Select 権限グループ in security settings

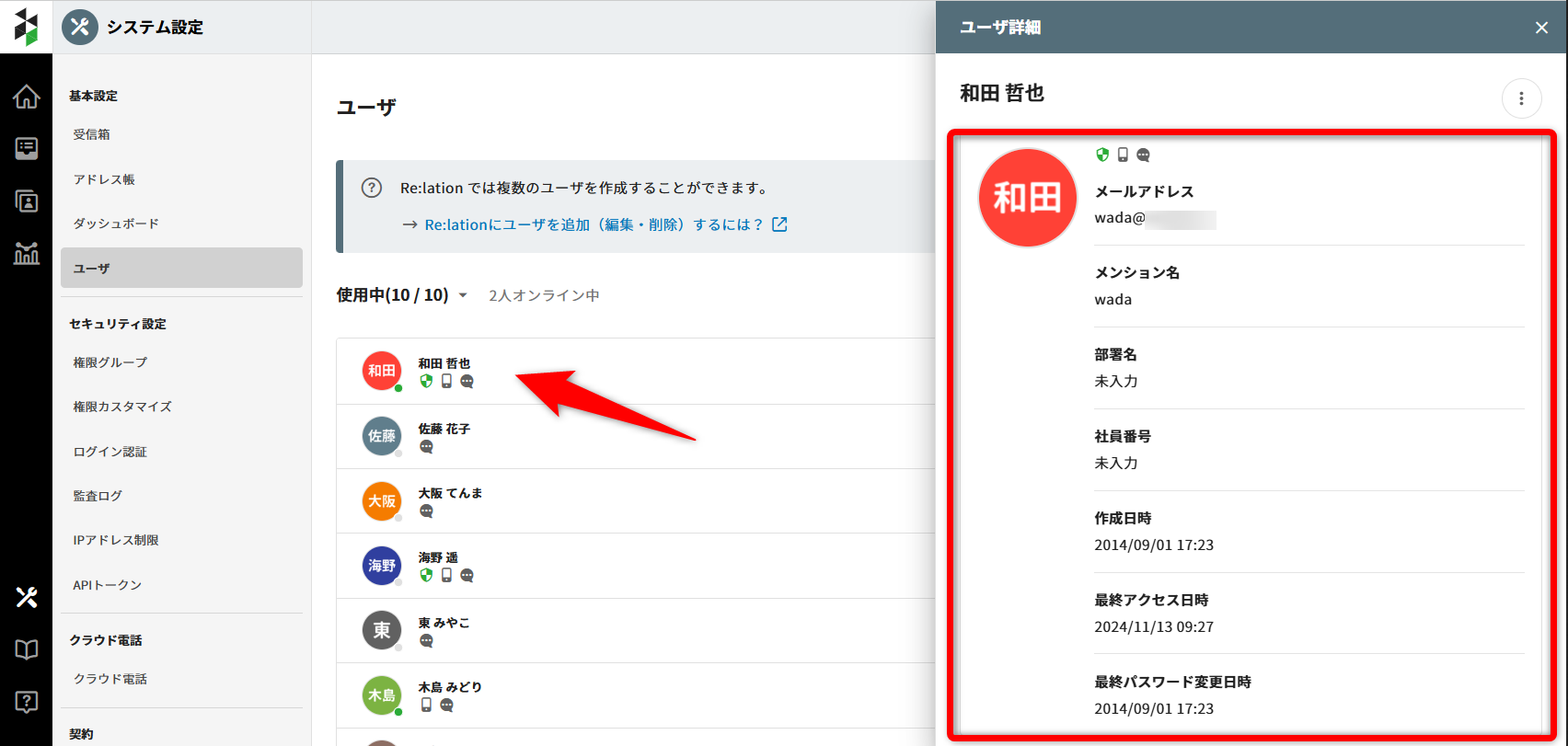(x=110, y=362)
